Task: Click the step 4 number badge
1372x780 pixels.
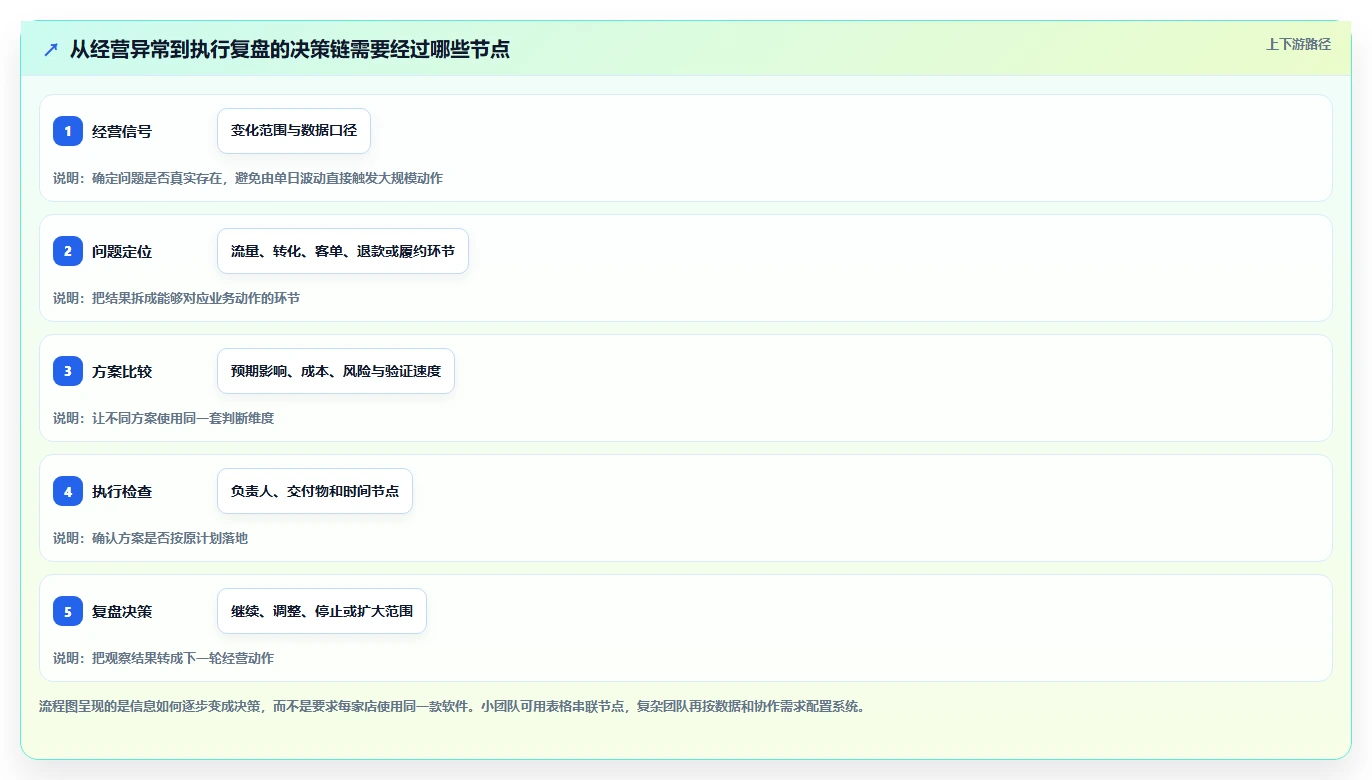Action: click(x=68, y=491)
